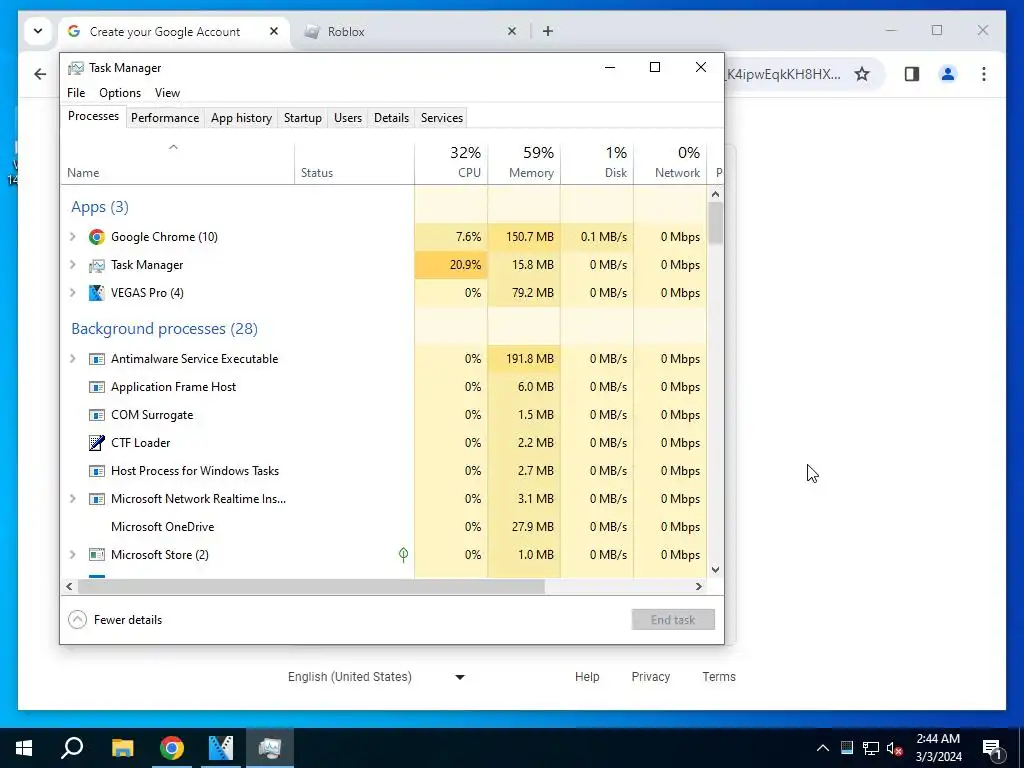1024x768 pixels.
Task: Click the green leaf suspended status icon
Action: (x=404, y=554)
